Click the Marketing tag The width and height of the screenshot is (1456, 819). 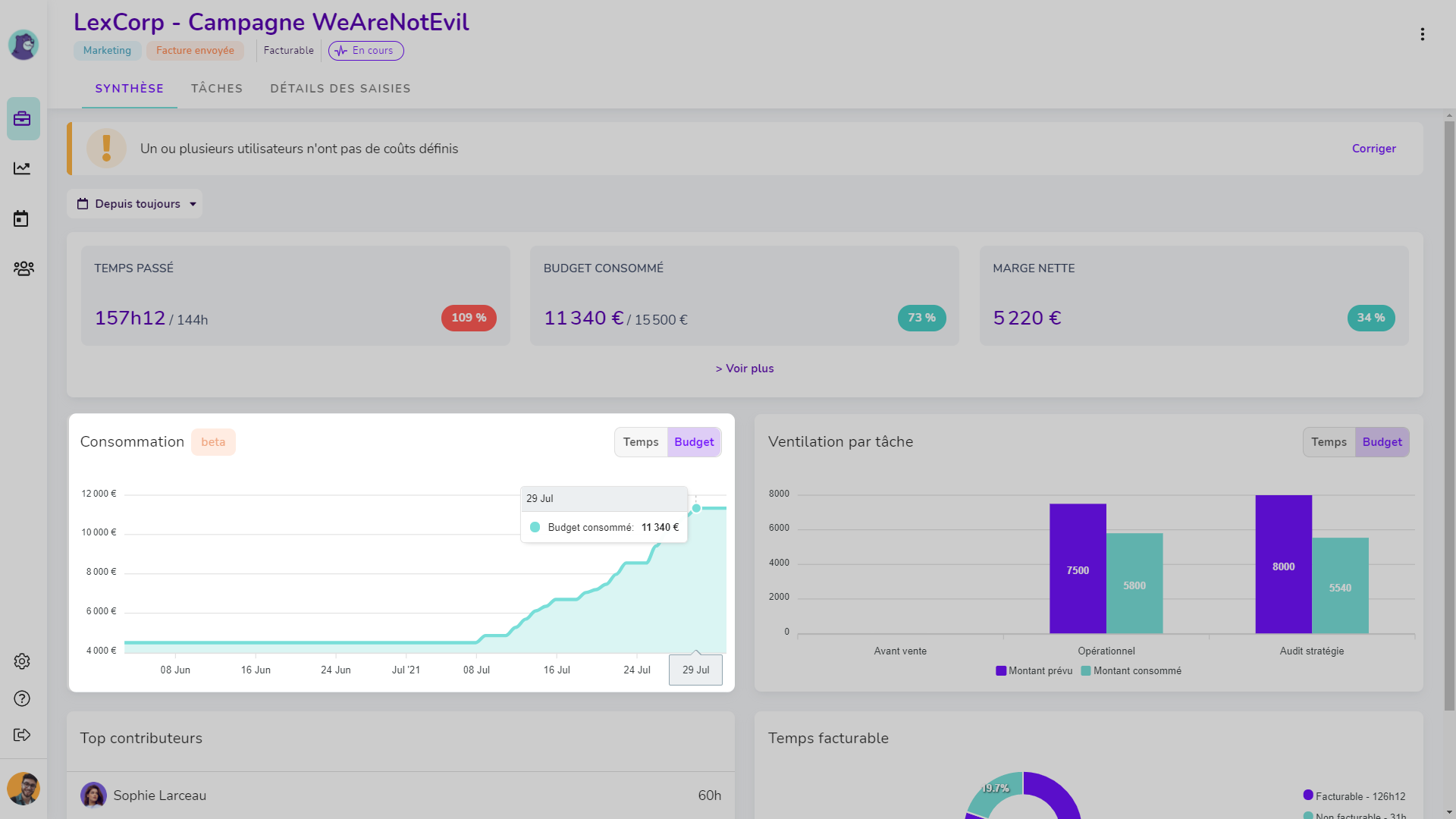107,51
